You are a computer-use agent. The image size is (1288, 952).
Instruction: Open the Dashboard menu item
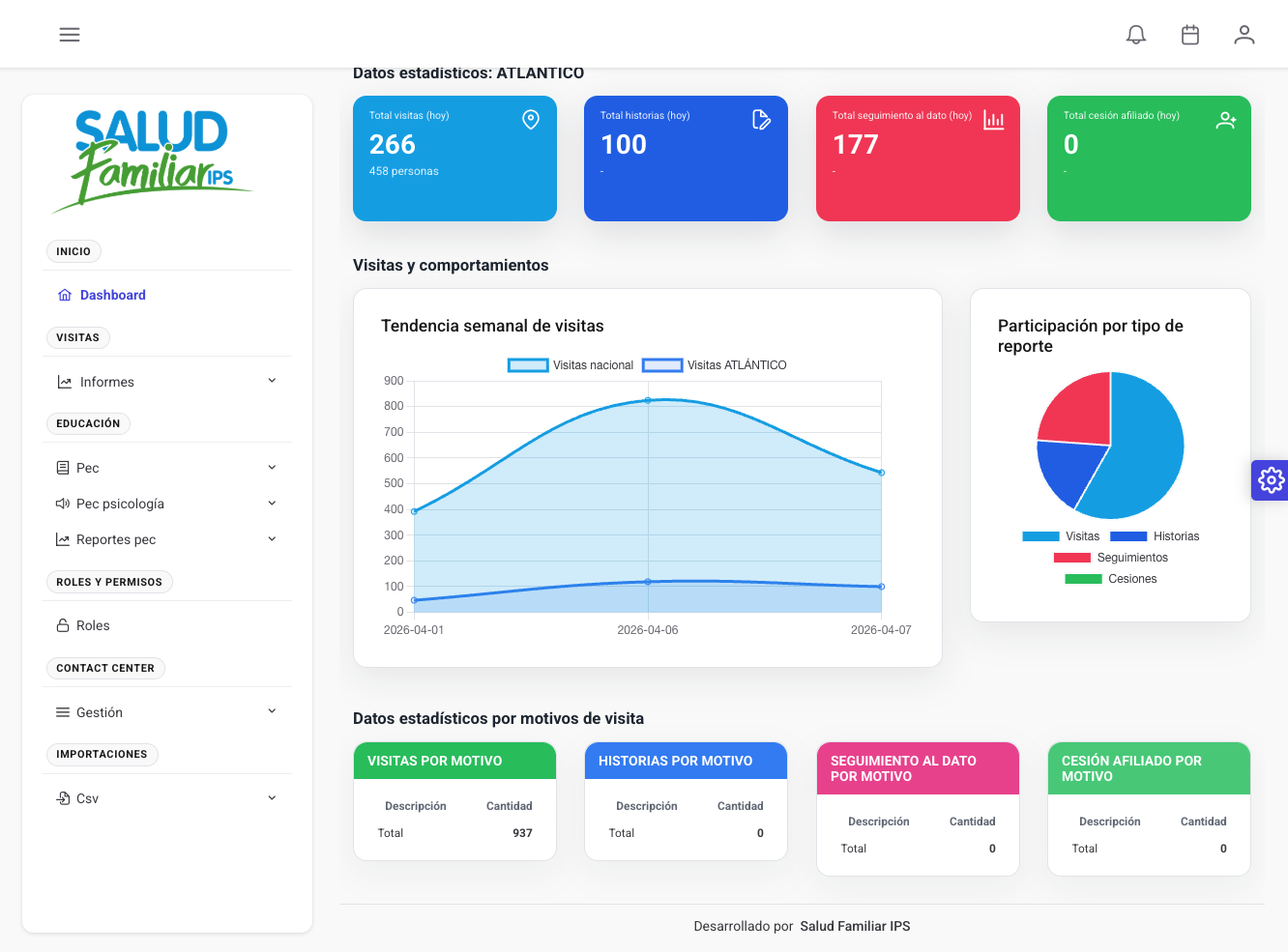pyautogui.click(x=112, y=294)
